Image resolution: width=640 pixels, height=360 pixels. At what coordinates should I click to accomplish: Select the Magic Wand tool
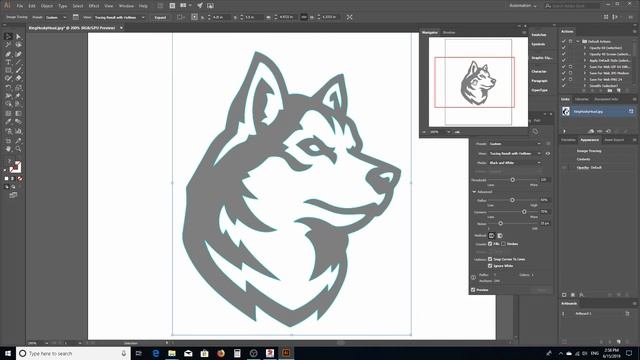click(x=8, y=45)
